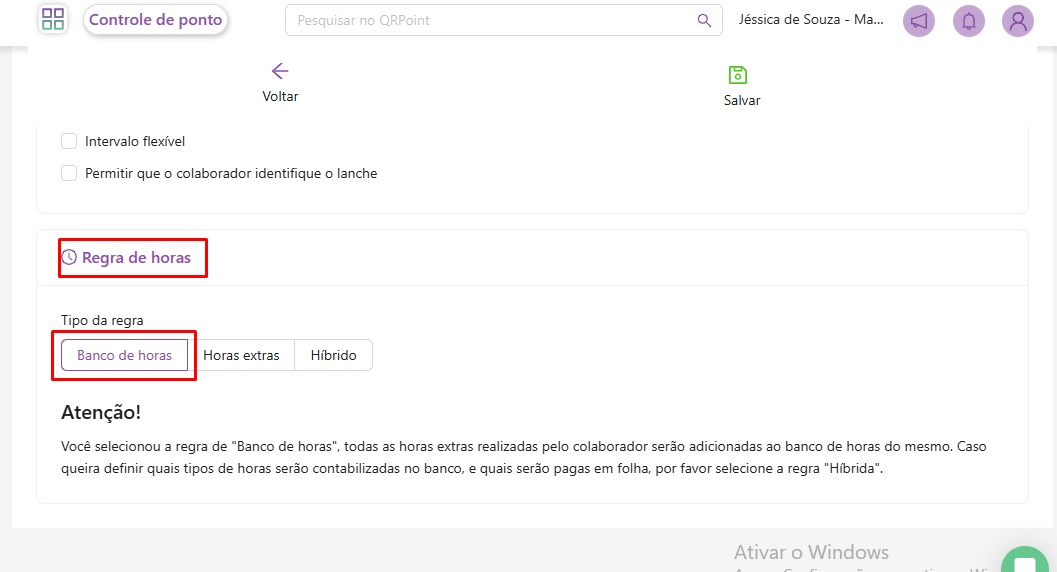This screenshot has height=572, width=1057.
Task: Open the Controle de ponto module button
Action: pos(156,20)
